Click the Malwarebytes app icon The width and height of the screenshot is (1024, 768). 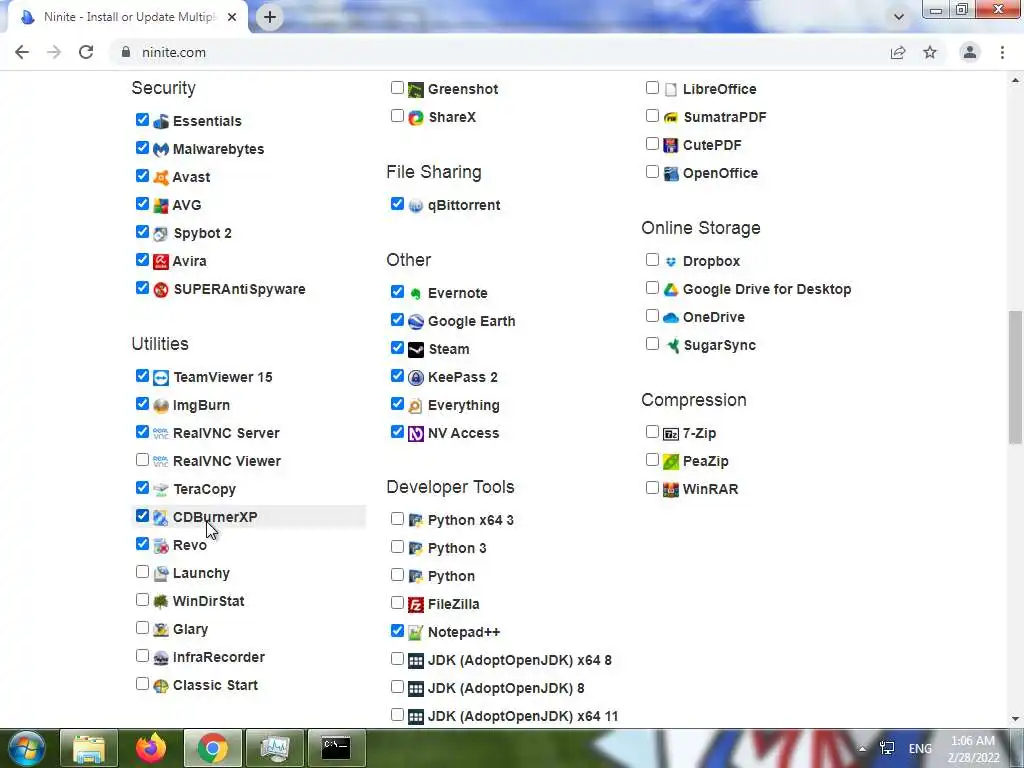click(161, 150)
